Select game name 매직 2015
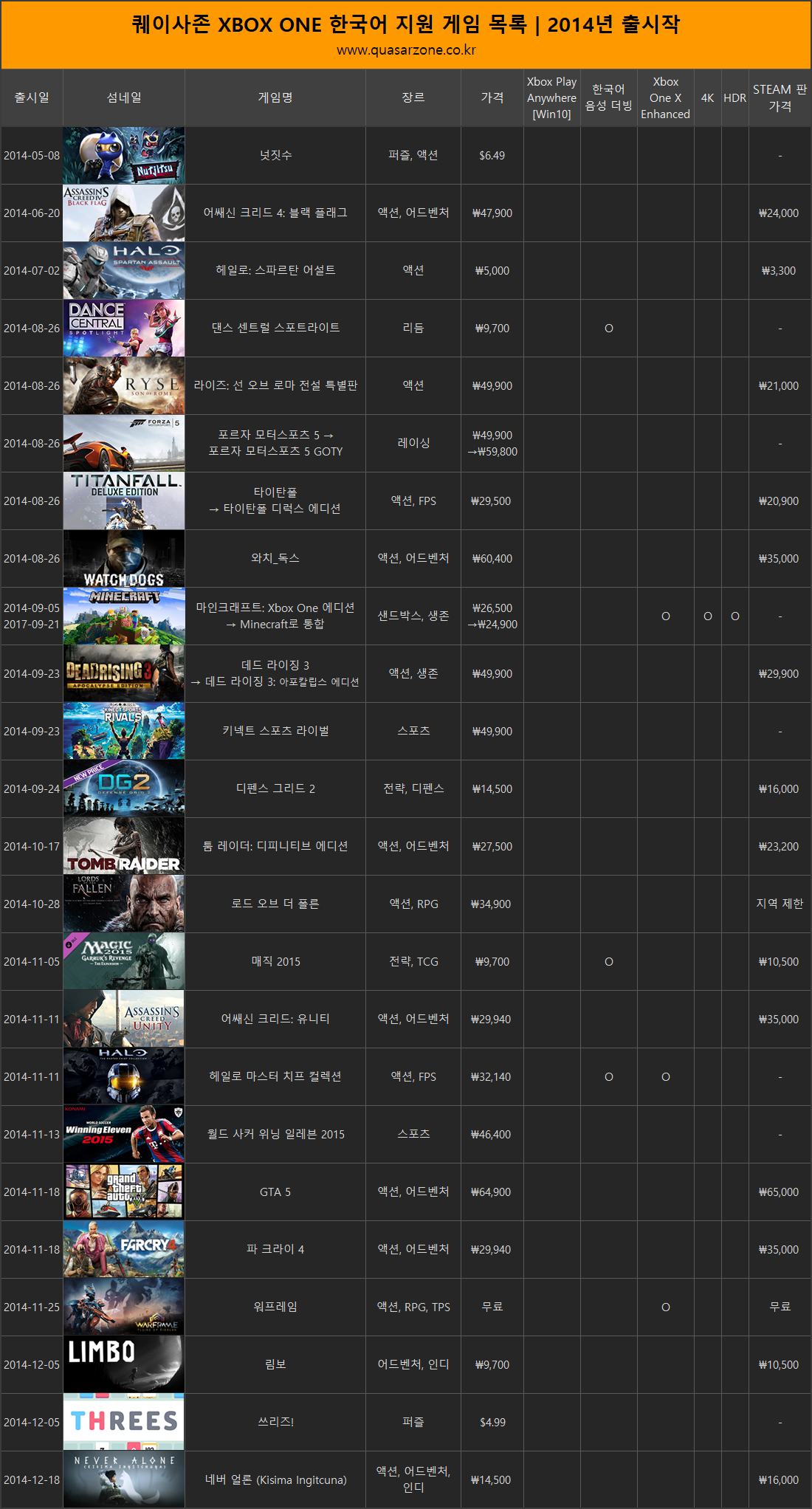Viewport: 812px width, 1509px height. coord(275,962)
